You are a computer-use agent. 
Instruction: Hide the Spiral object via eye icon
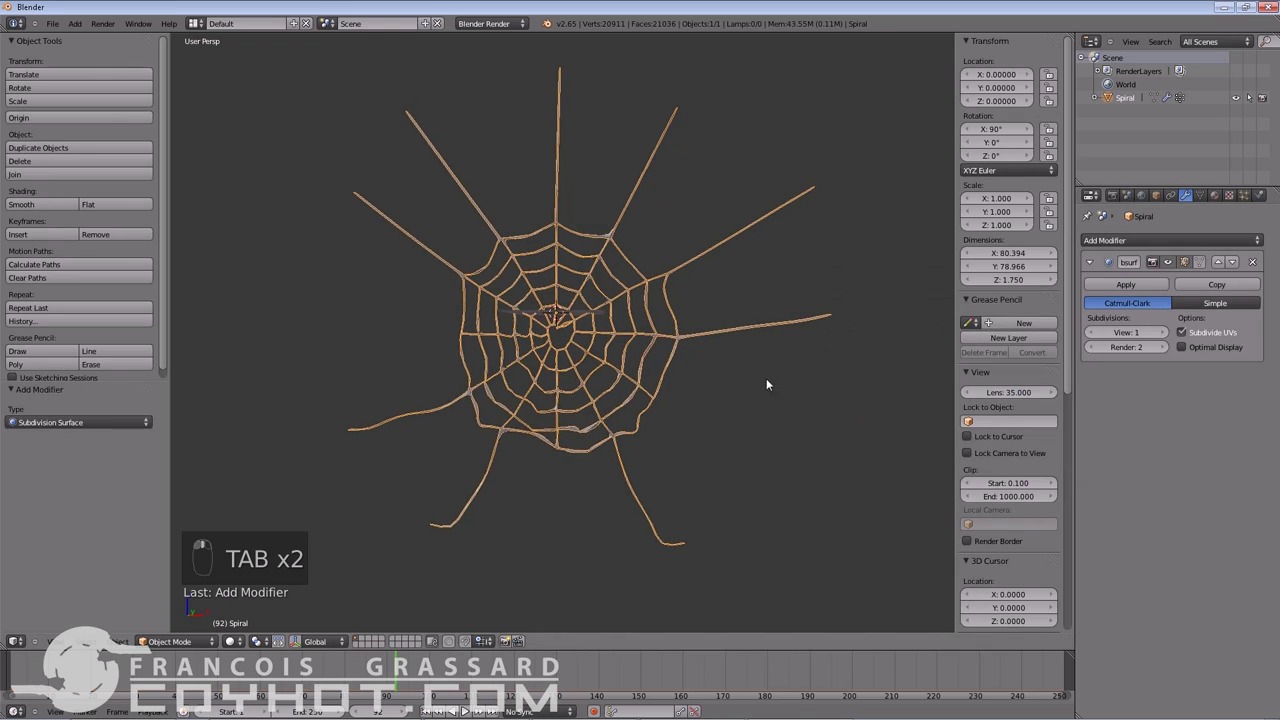[1236, 98]
